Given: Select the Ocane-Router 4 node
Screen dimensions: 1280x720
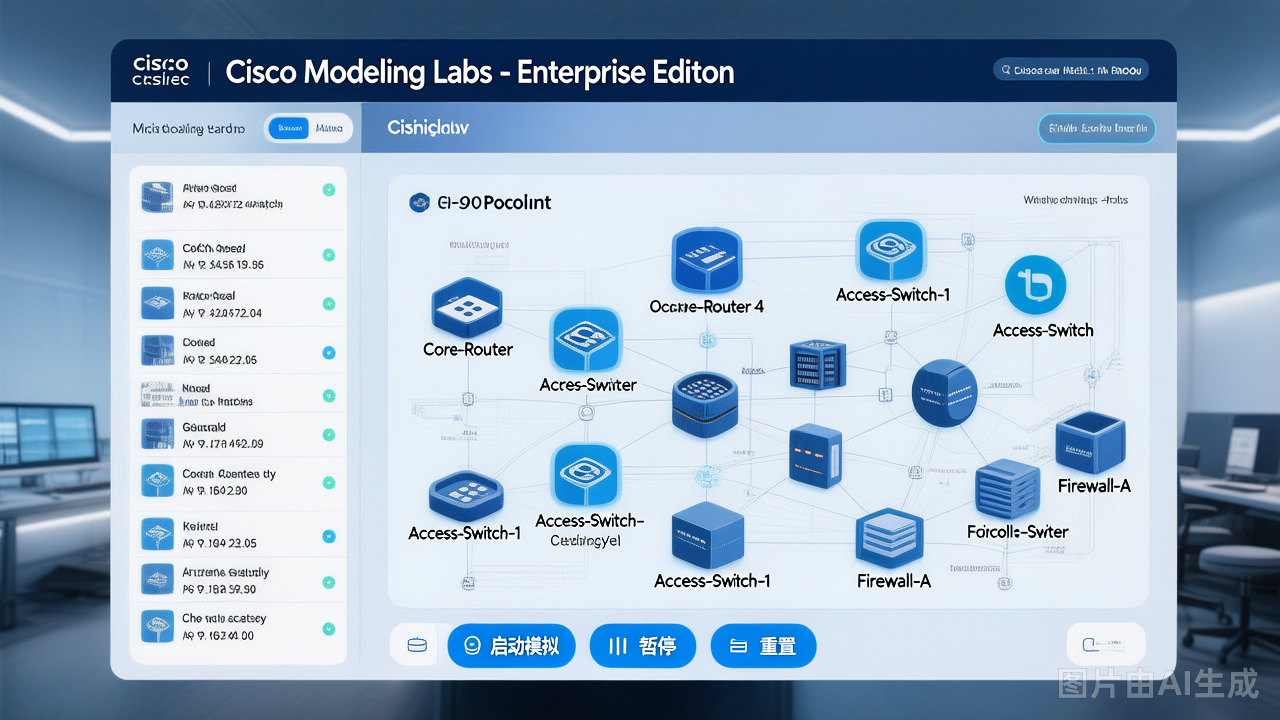Looking at the screenshot, I should pos(706,261).
